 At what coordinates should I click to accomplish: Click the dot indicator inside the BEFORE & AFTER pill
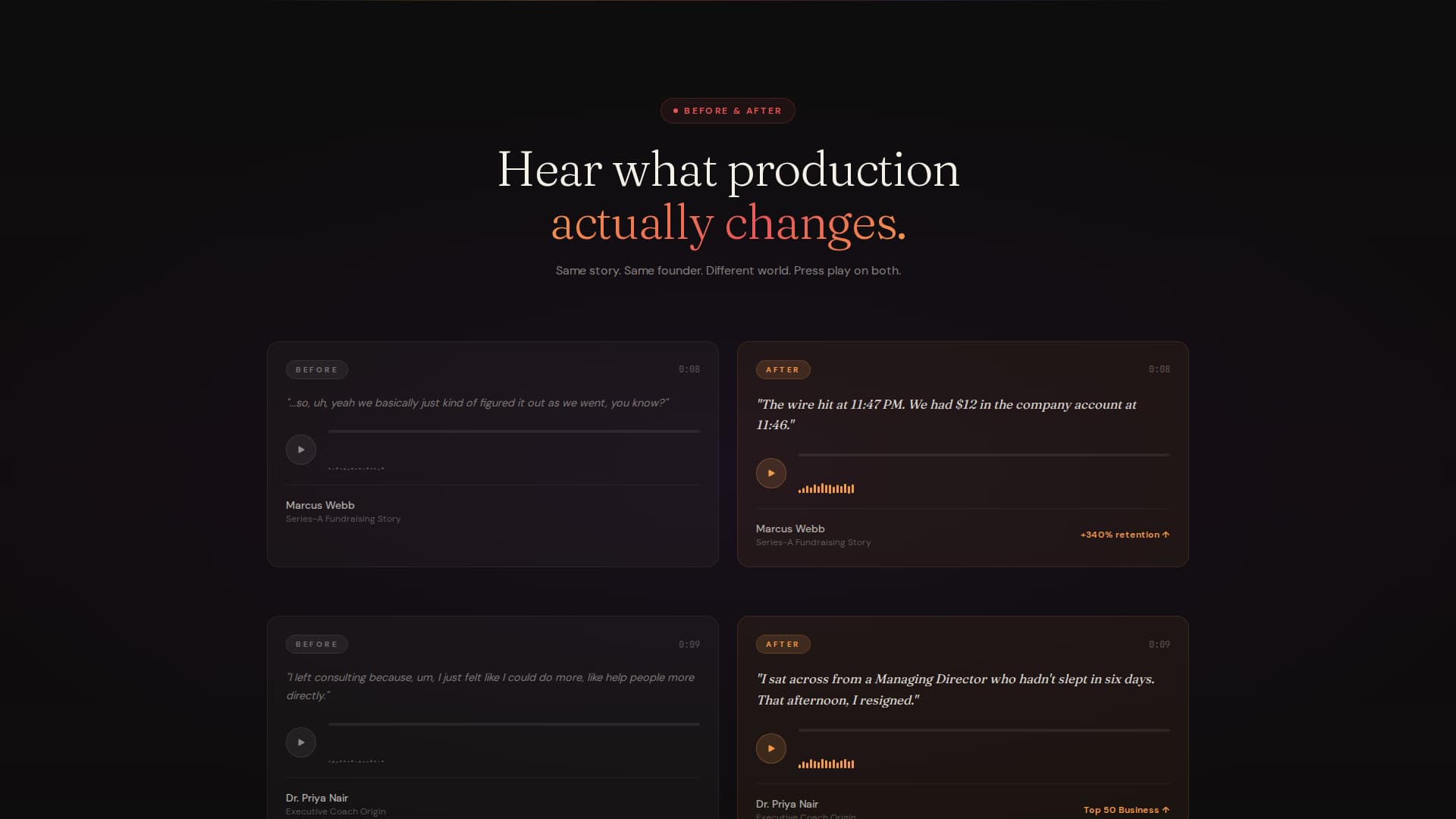click(676, 110)
